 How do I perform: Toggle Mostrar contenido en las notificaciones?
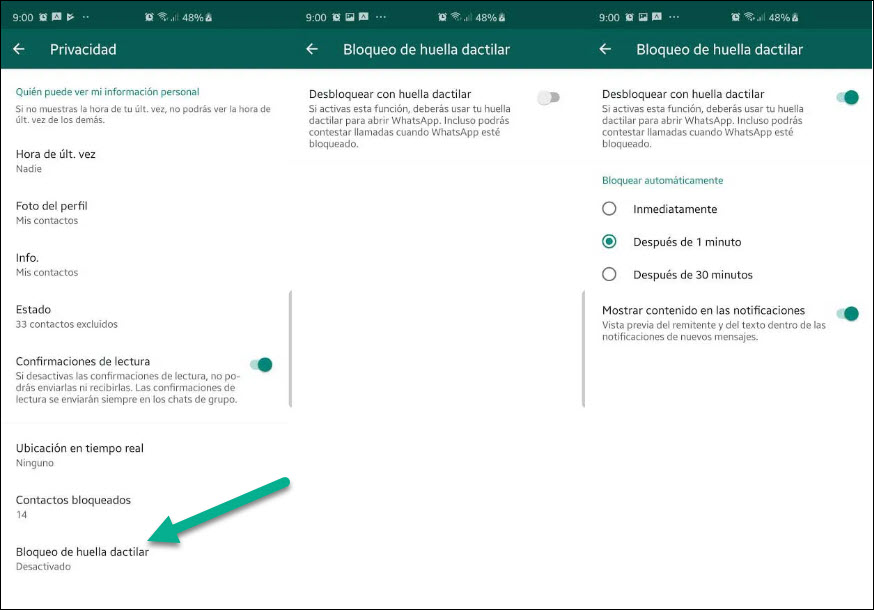[846, 314]
